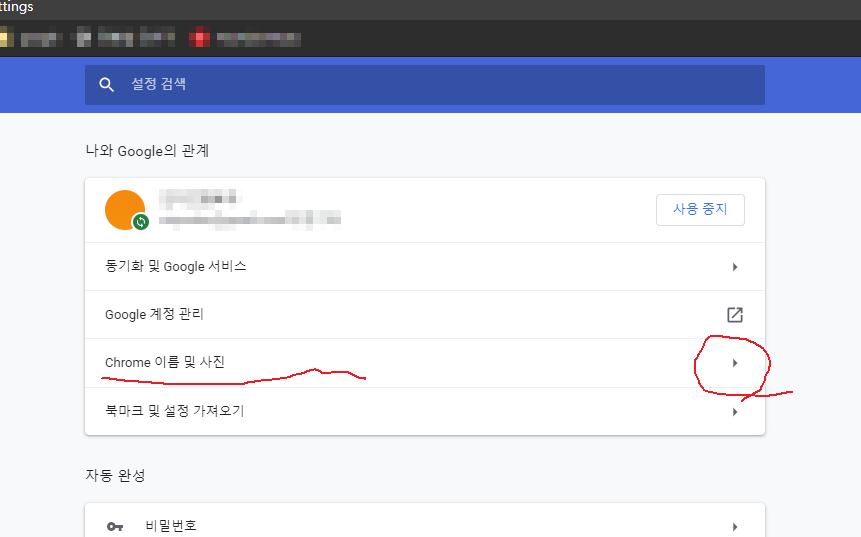Click the red bookmark icon in bookmarks bar
861x537 pixels.
[199, 37]
